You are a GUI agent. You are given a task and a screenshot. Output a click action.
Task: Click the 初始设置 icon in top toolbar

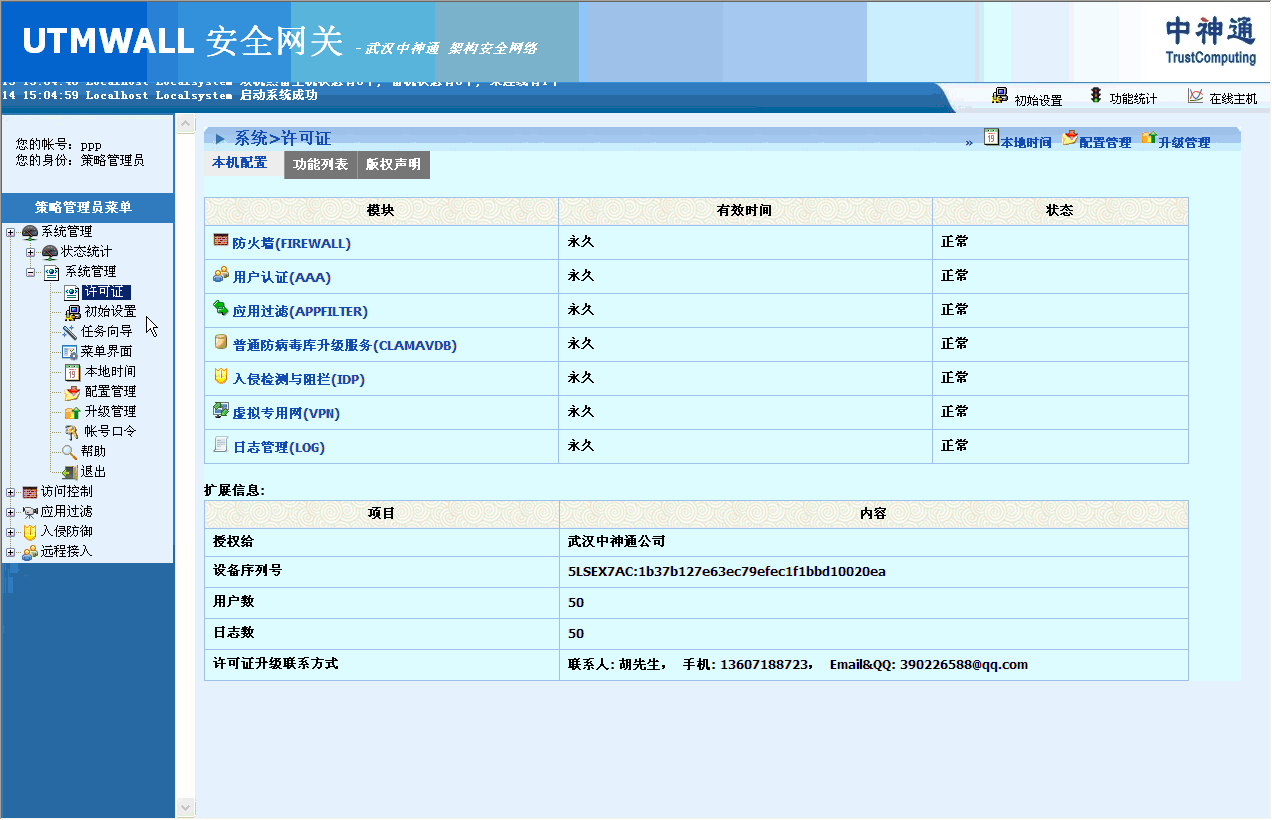(x=1000, y=96)
